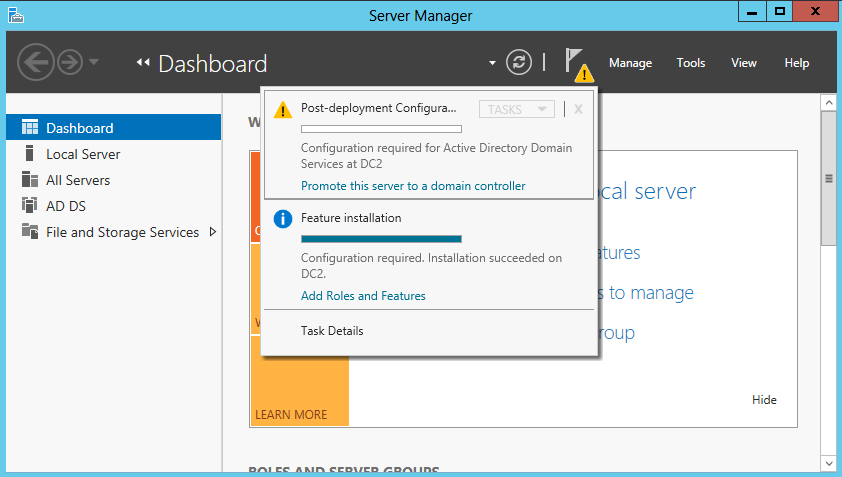The image size is (842, 477).
Task: Minimize the Server Manager window
Action: (x=752, y=11)
